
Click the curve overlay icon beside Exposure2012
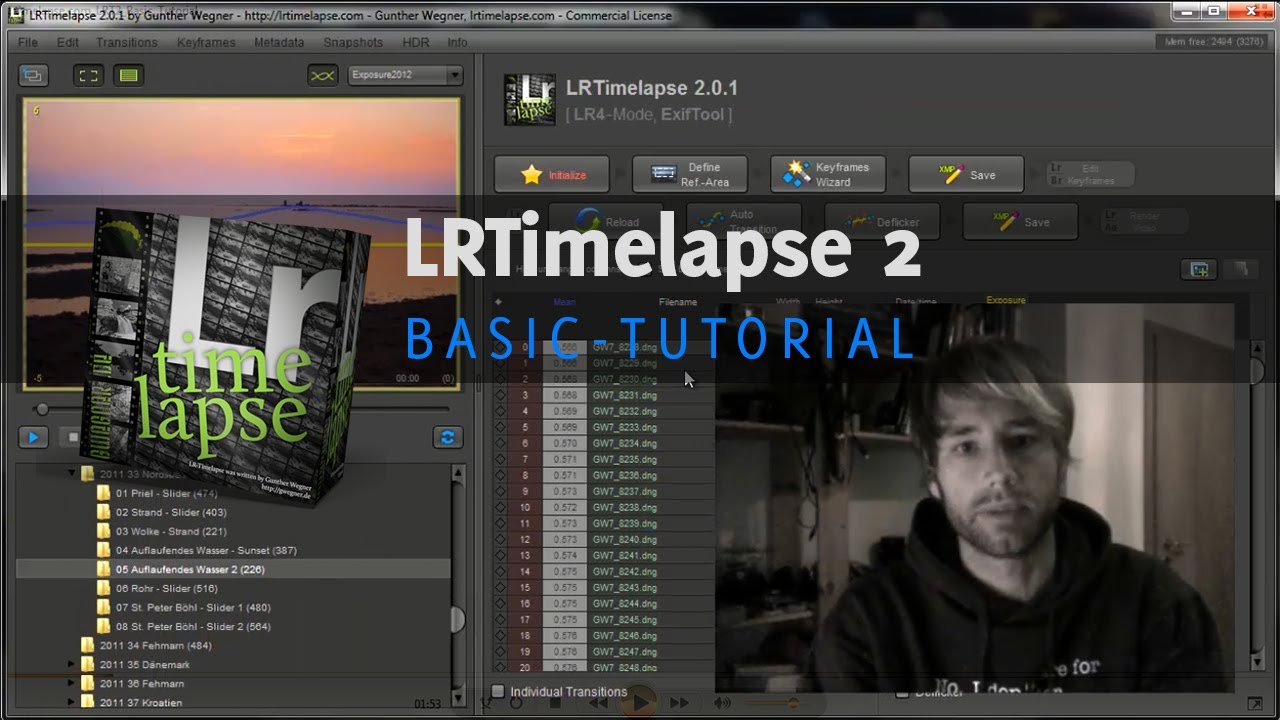click(x=323, y=75)
